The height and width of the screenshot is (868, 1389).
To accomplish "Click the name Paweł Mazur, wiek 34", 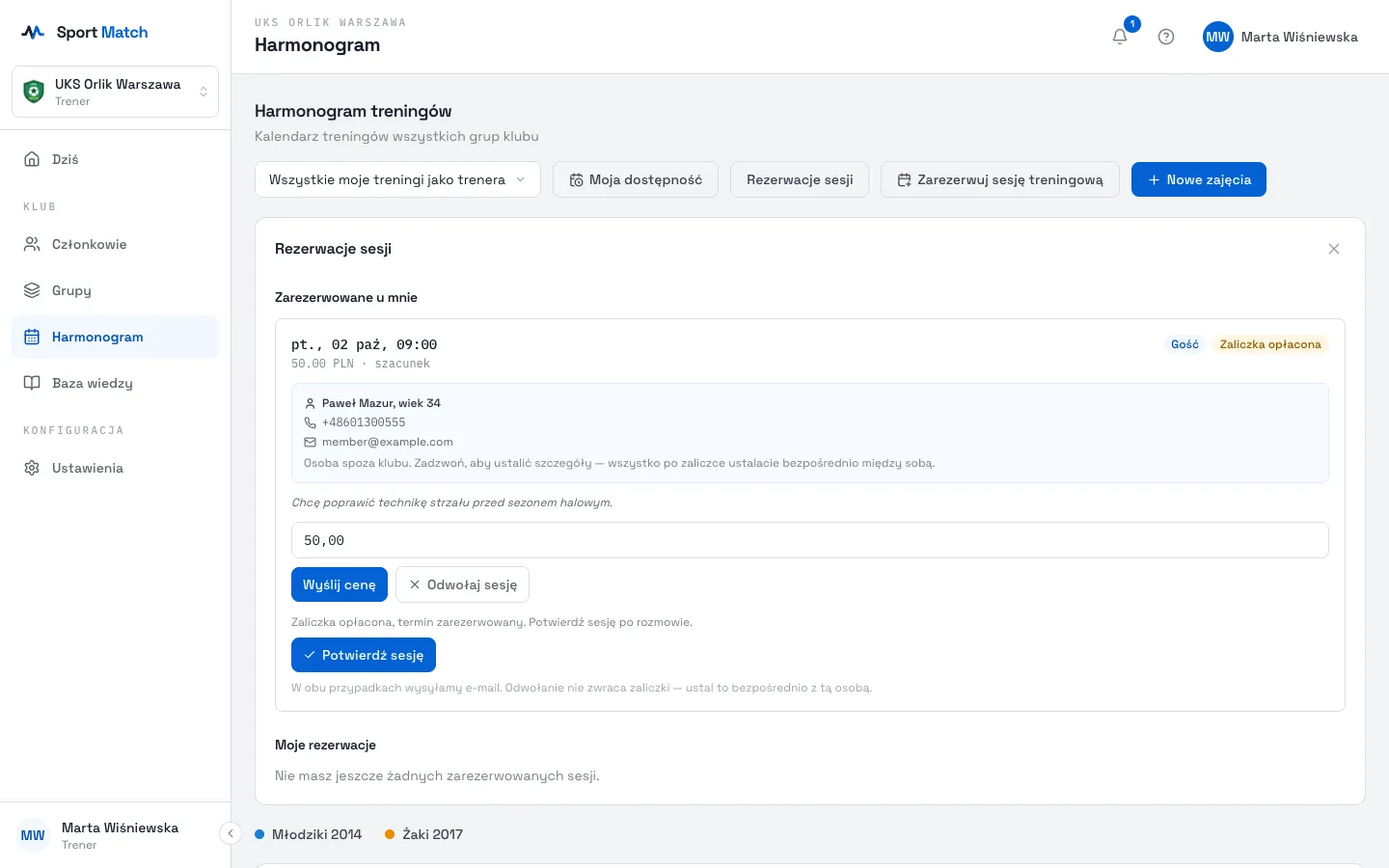I will click(381, 403).
